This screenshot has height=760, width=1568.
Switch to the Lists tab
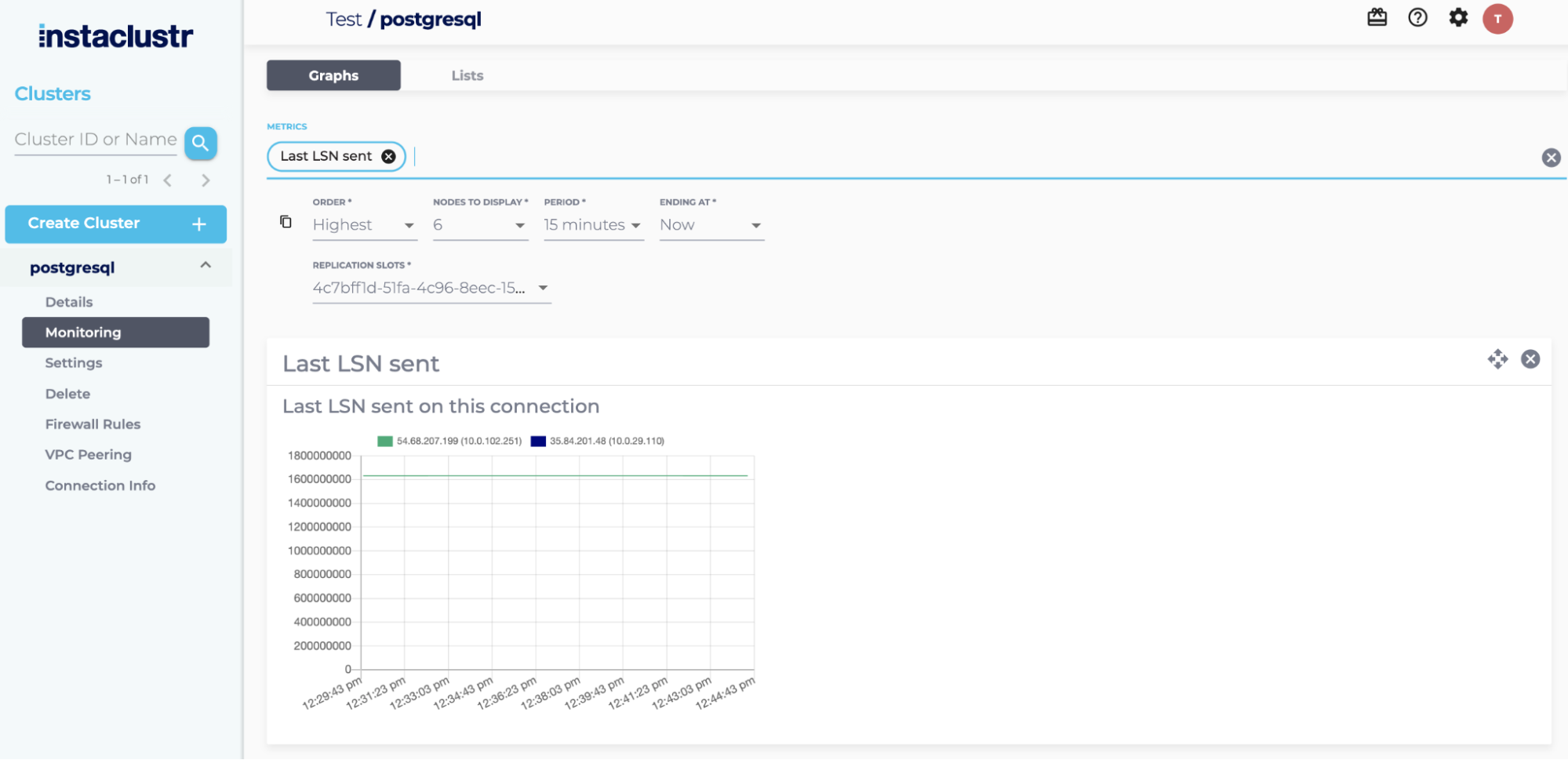(x=467, y=75)
